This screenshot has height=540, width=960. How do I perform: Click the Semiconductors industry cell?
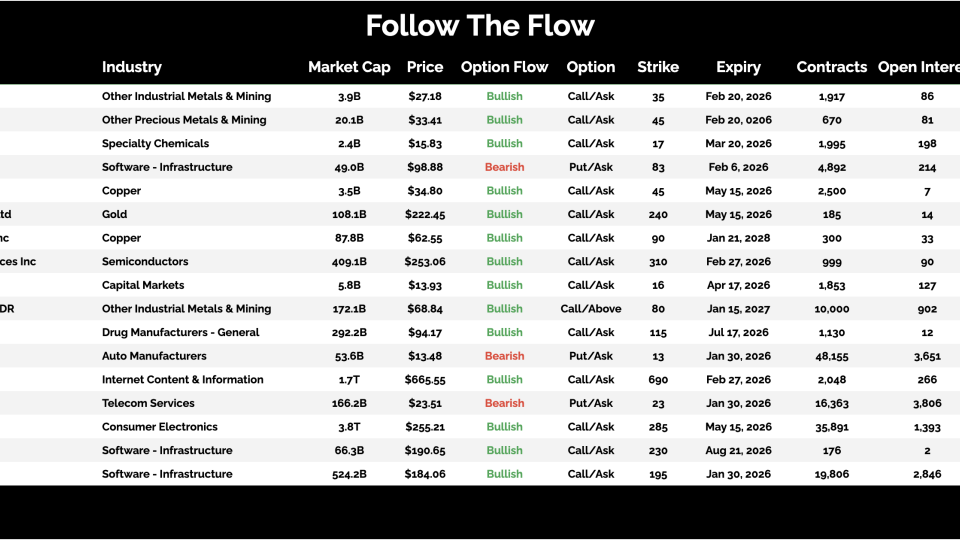(145, 262)
